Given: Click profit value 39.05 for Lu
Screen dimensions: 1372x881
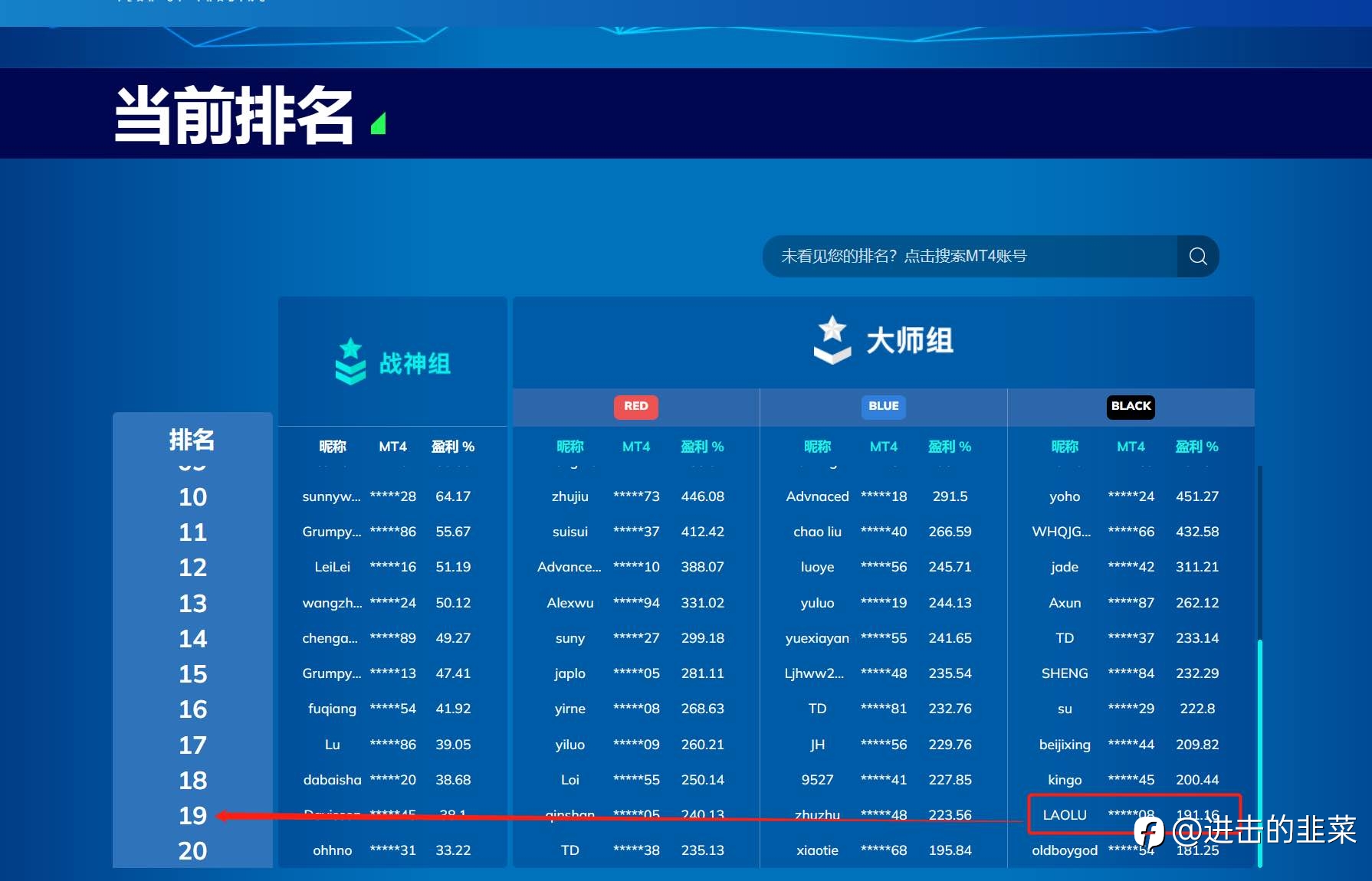Looking at the screenshot, I should [x=453, y=745].
